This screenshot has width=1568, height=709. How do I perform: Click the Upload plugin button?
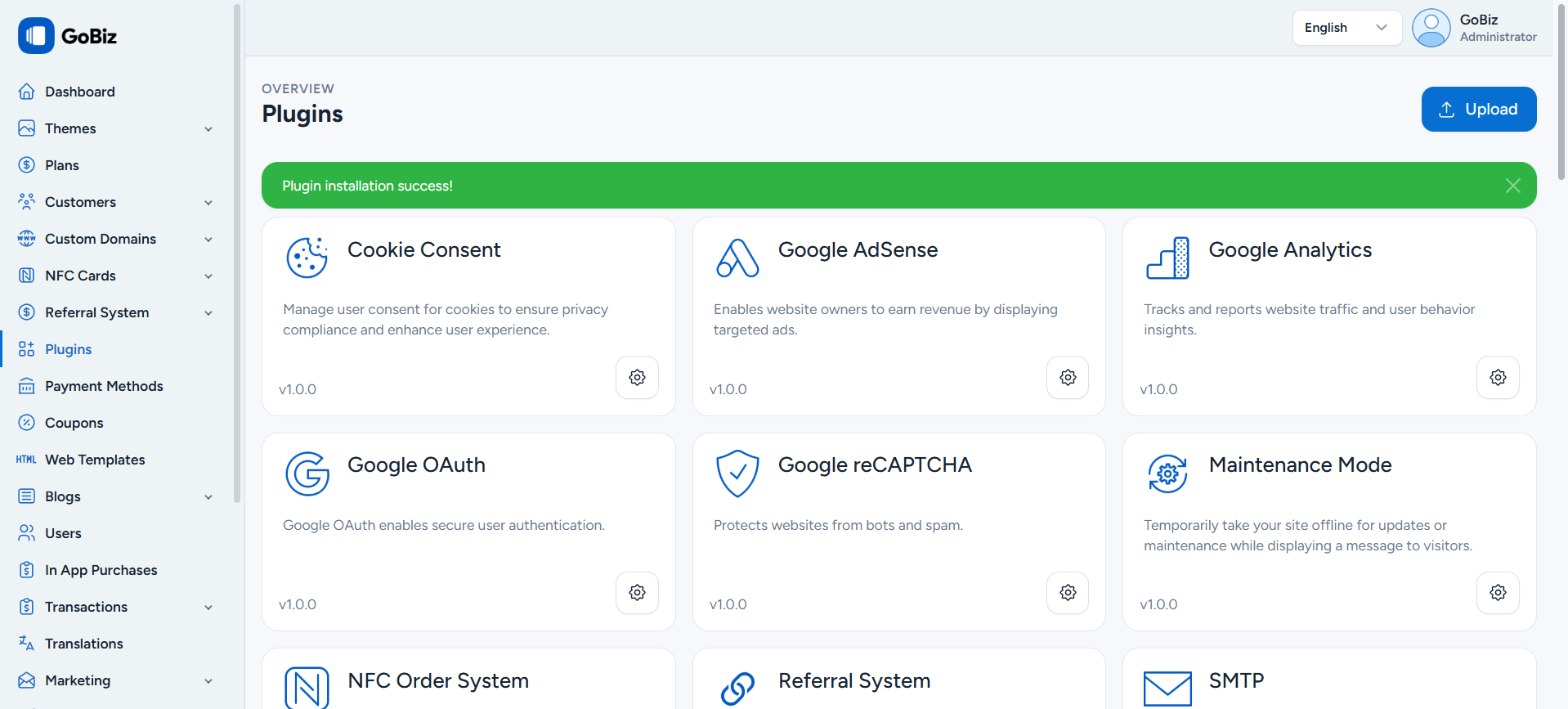point(1478,109)
